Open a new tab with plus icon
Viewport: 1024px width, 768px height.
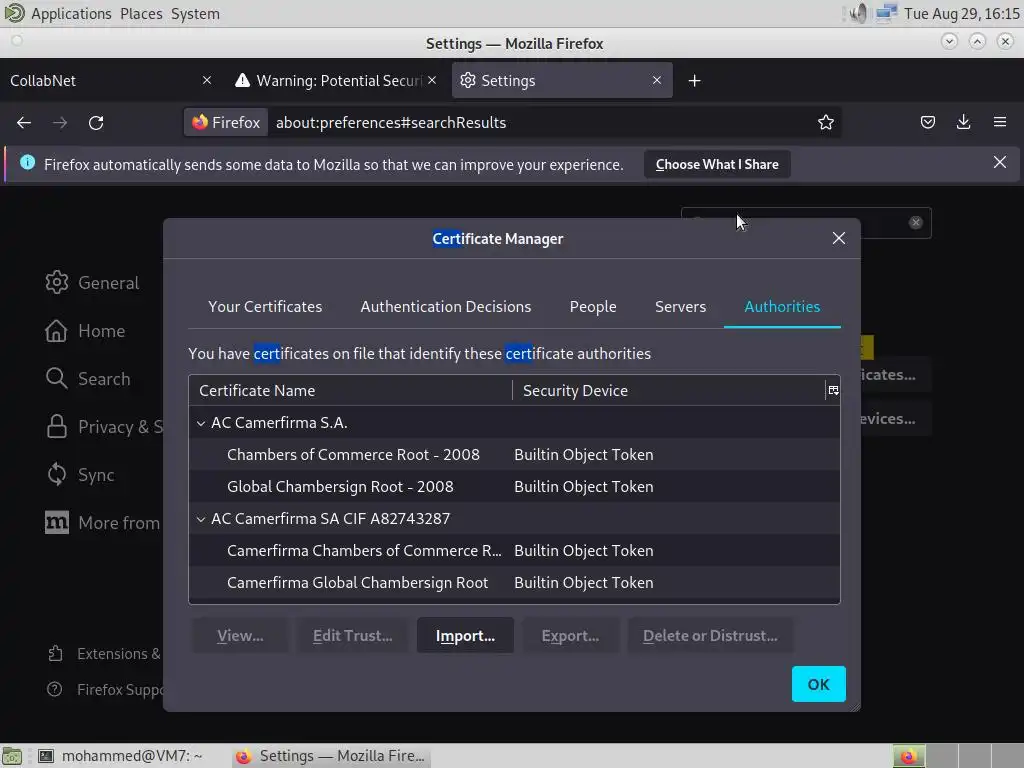tap(694, 80)
